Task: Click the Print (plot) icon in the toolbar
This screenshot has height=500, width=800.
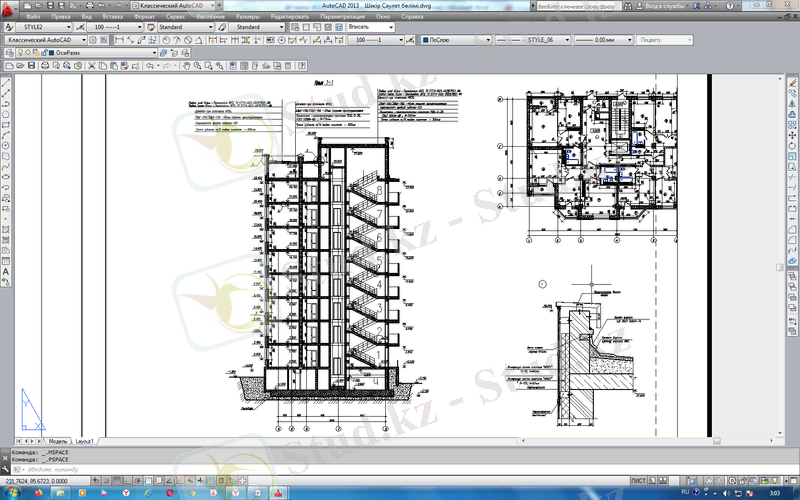Action: [x=46, y=65]
